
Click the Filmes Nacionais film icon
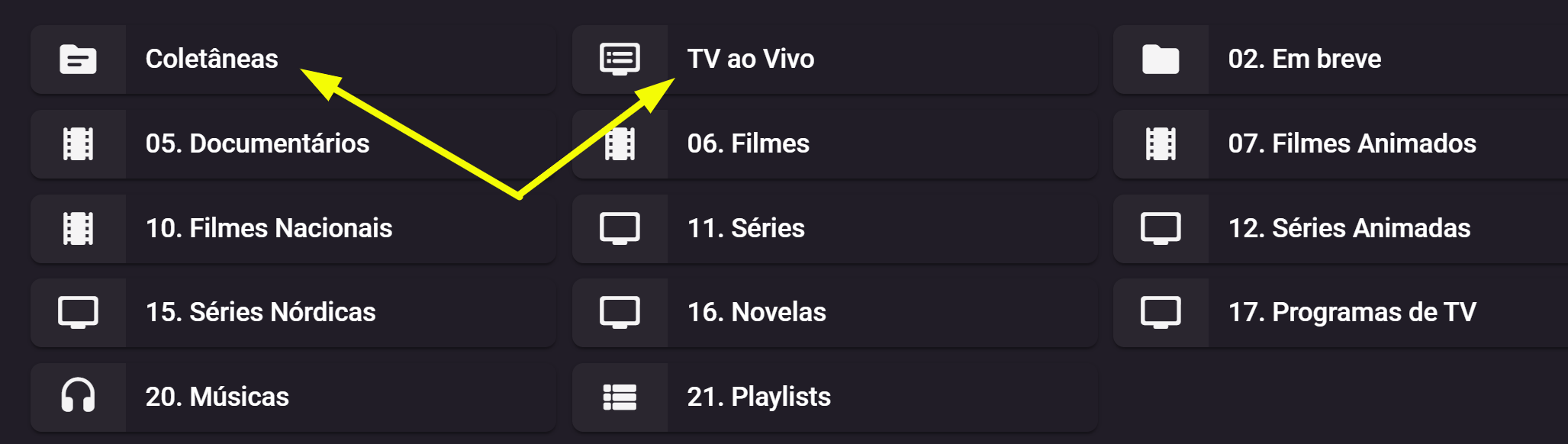tap(78, 229)
